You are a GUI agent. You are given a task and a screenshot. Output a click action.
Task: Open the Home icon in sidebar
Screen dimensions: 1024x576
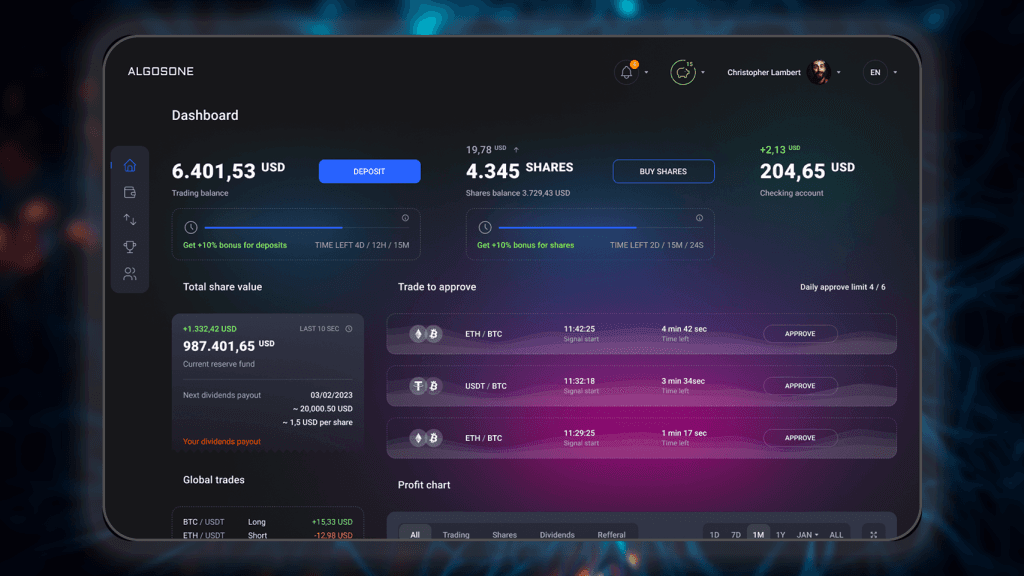pyautogui.click(x=130, y=166)
